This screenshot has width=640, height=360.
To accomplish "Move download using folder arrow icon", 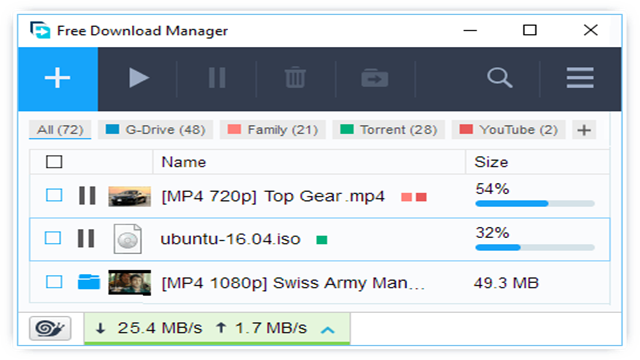I will (375, 78).
